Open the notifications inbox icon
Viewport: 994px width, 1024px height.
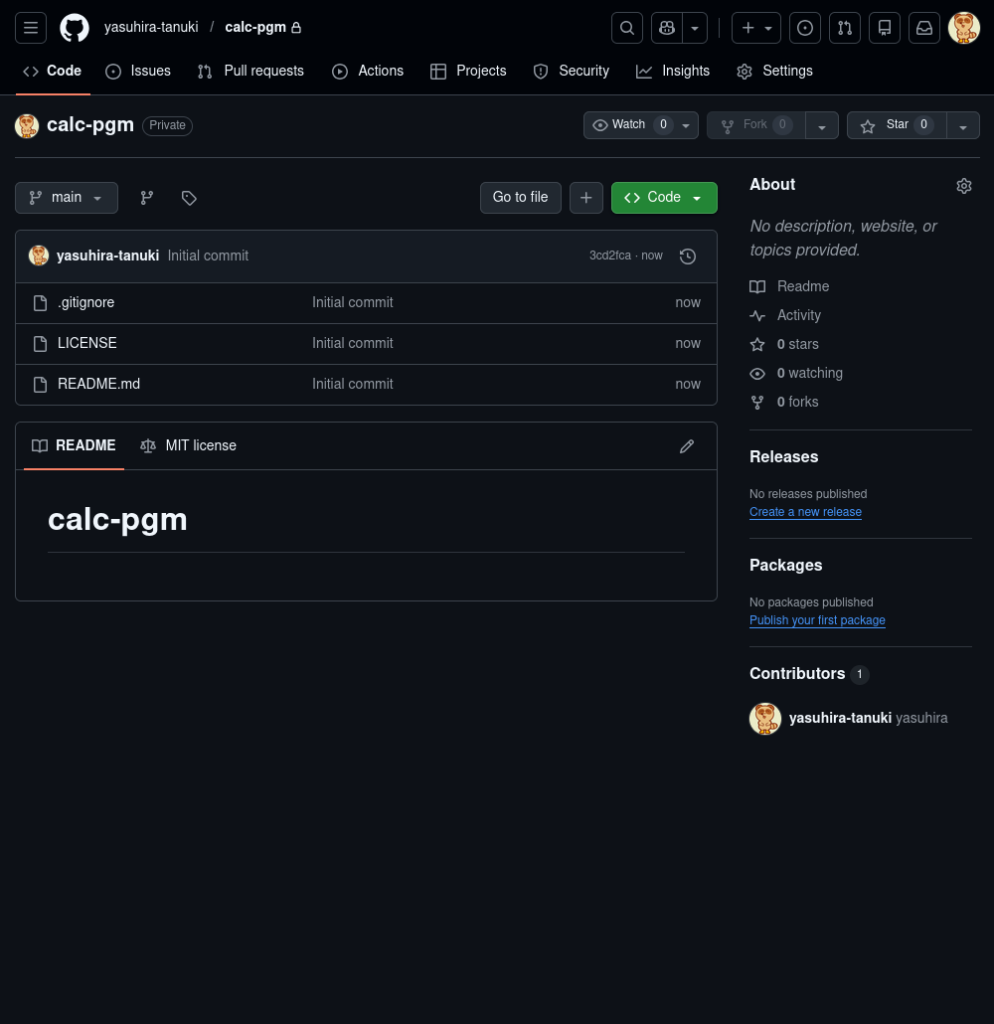[924, 28]
